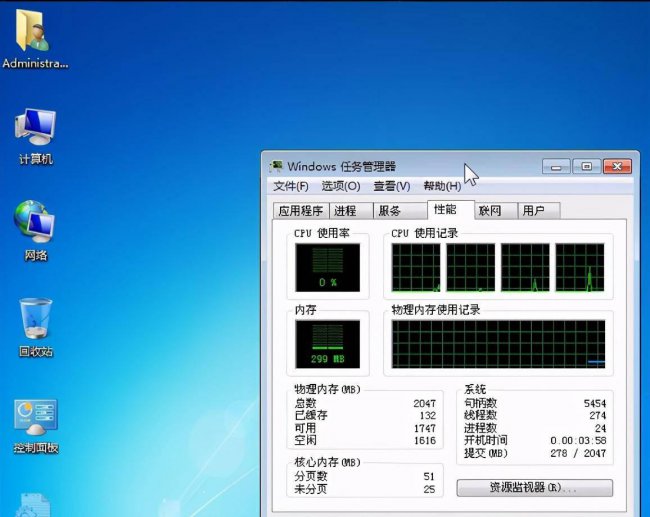The height and width of the screenshot is (517, 650).
Task: Switch to the 应用程序 tab
Action: point(301,211)
